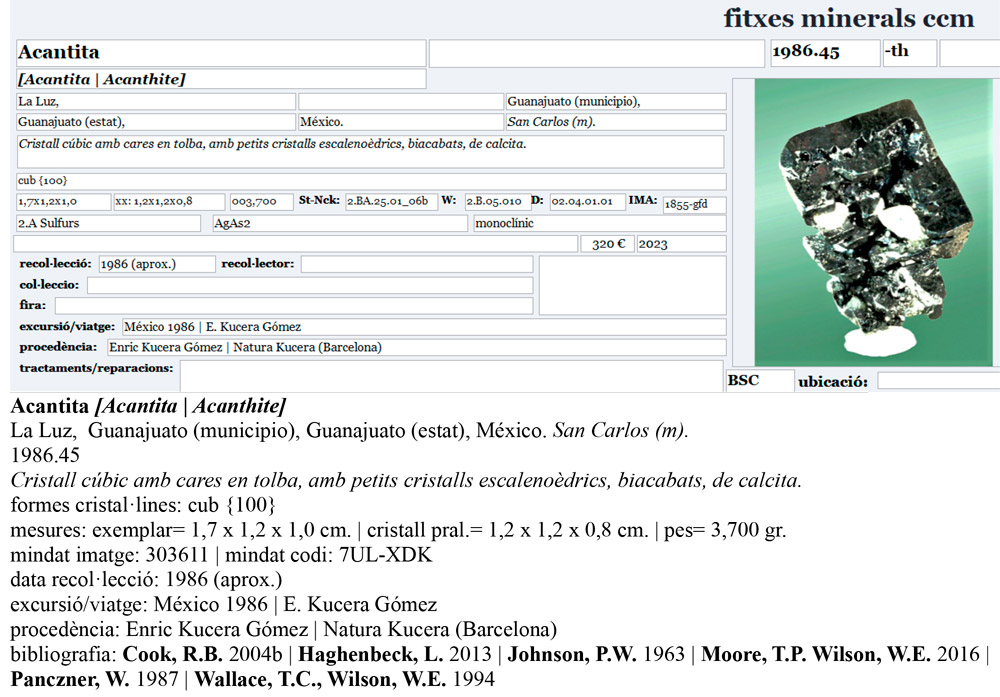The height and width of the screenshot is (697, 1000).
Task: Click the acanthite specimen photo
Action: tap(865, 222)
